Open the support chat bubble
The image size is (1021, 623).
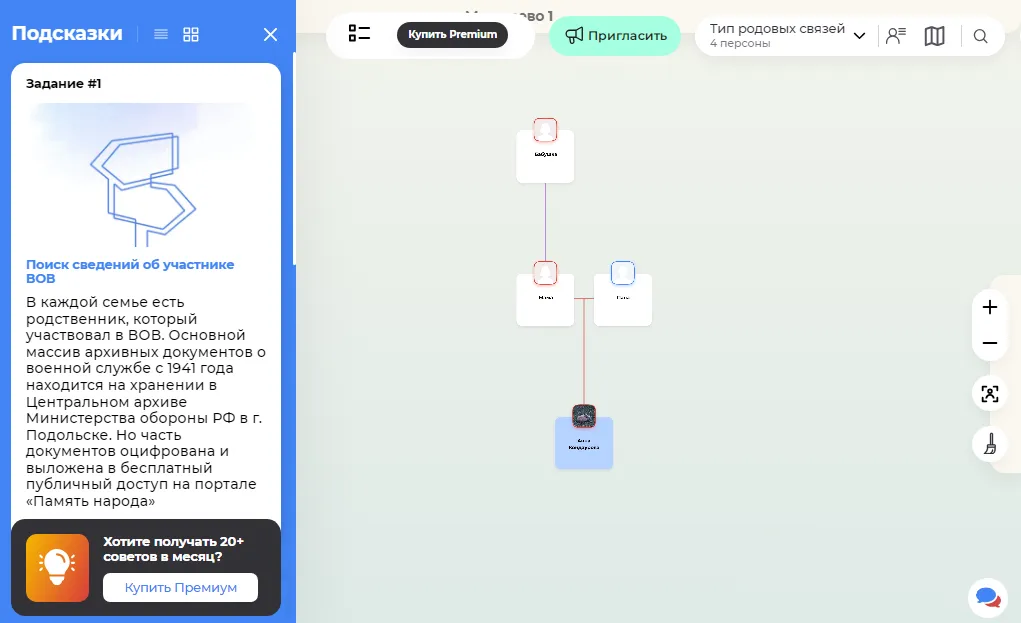point(987,597)
